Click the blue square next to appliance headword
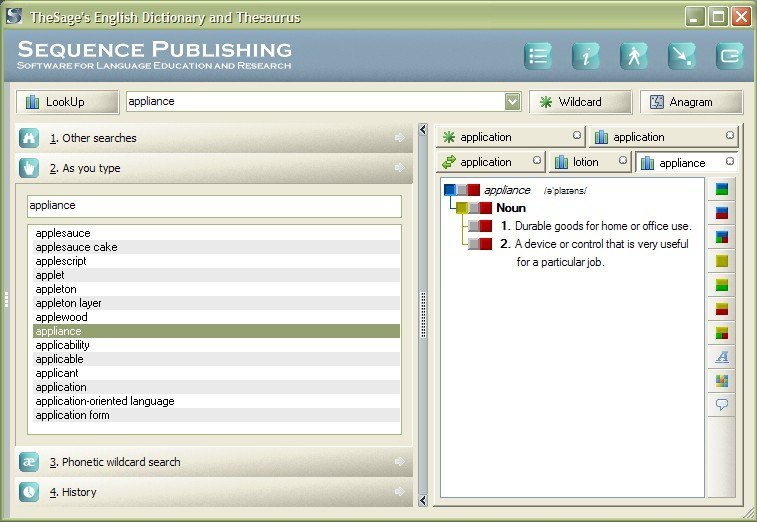 (449, 190)
